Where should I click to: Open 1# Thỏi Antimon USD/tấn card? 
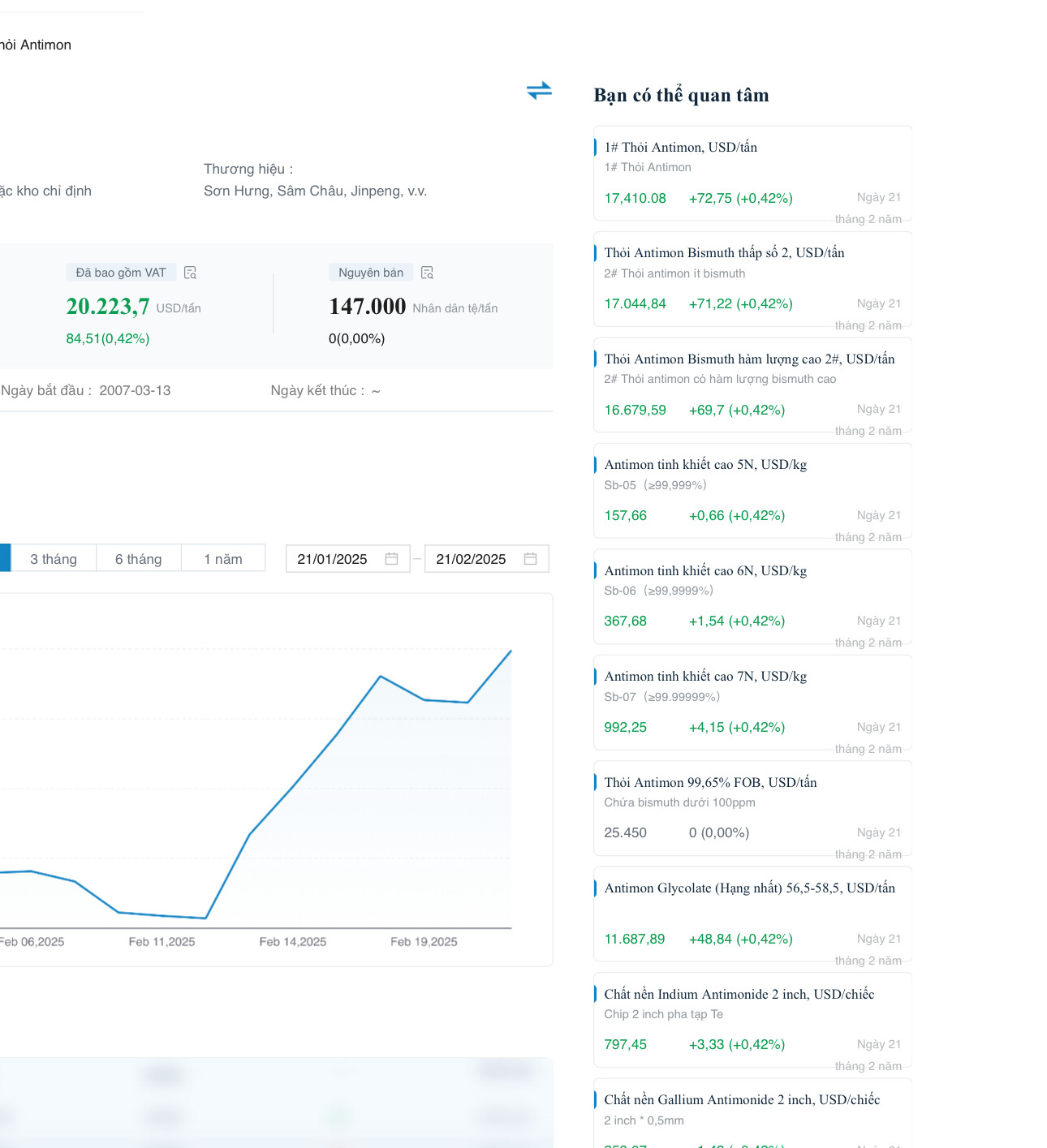point(752,173)
